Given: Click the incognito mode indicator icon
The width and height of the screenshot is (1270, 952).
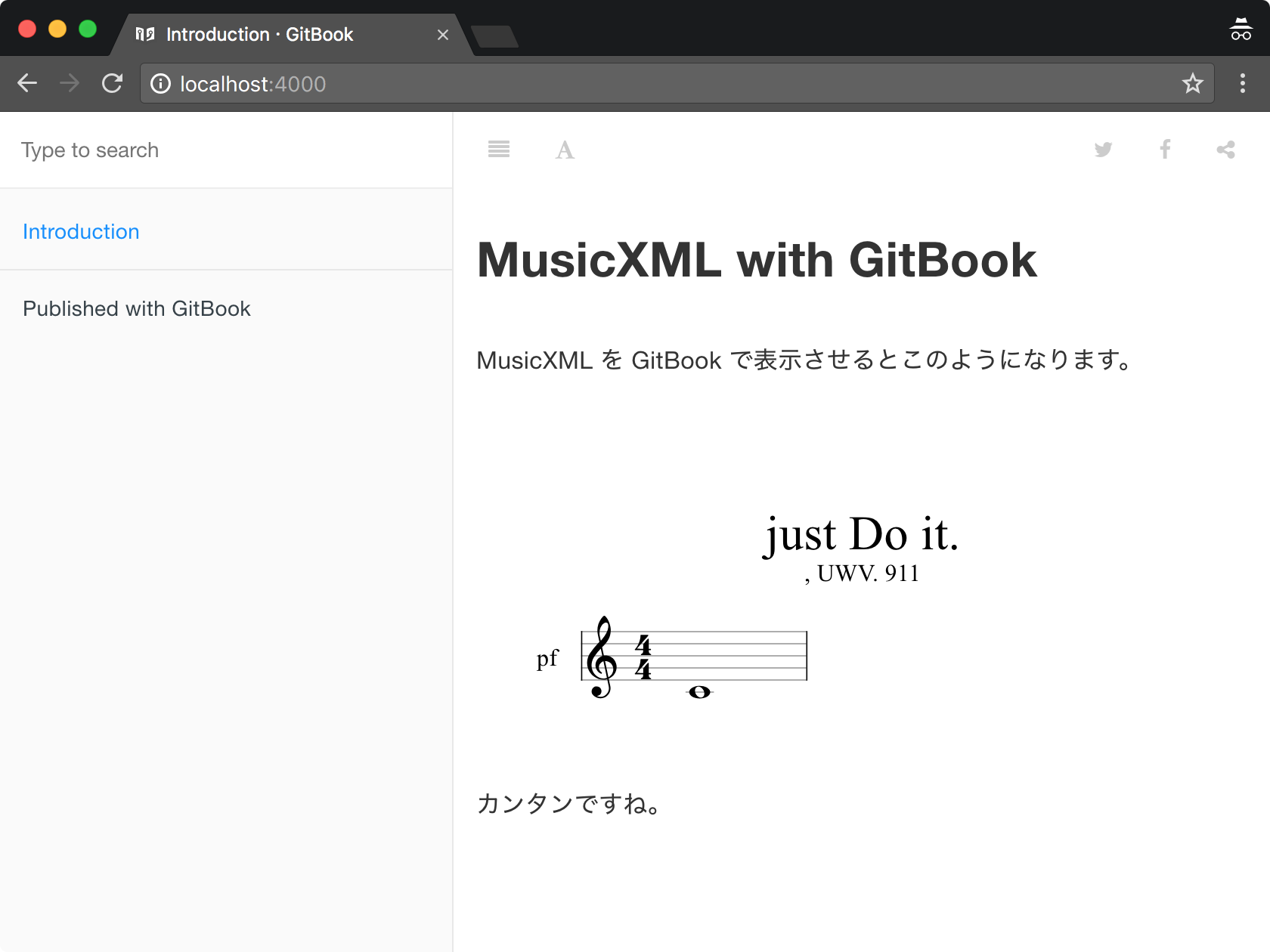Looking at the screenshot, I should pos(1241,29).
